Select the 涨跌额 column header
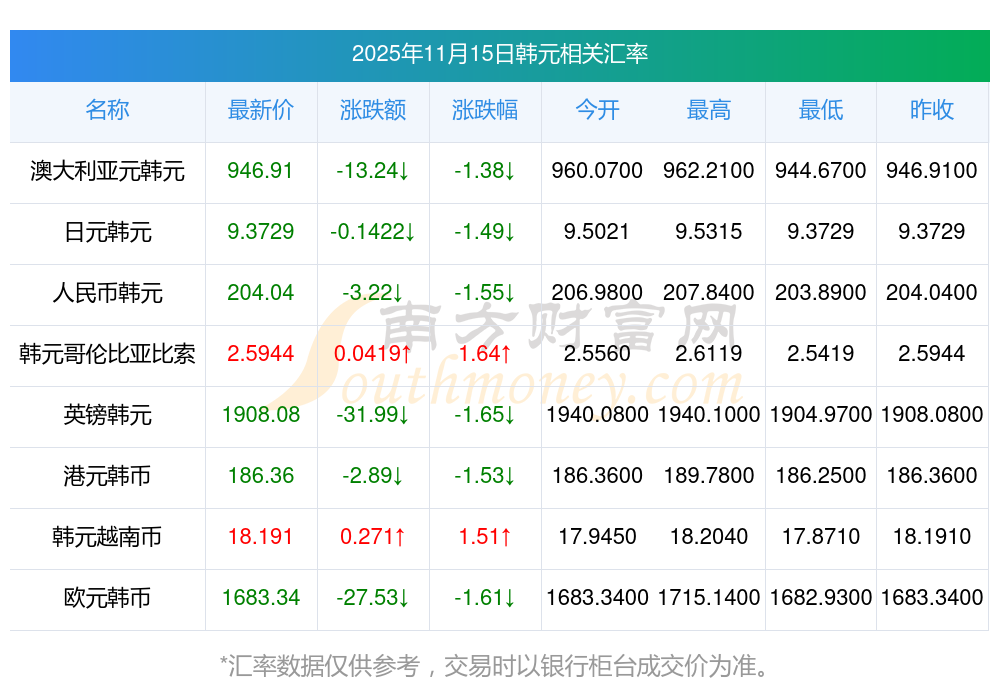This screenshot has width=1000, height=697. 373,110
